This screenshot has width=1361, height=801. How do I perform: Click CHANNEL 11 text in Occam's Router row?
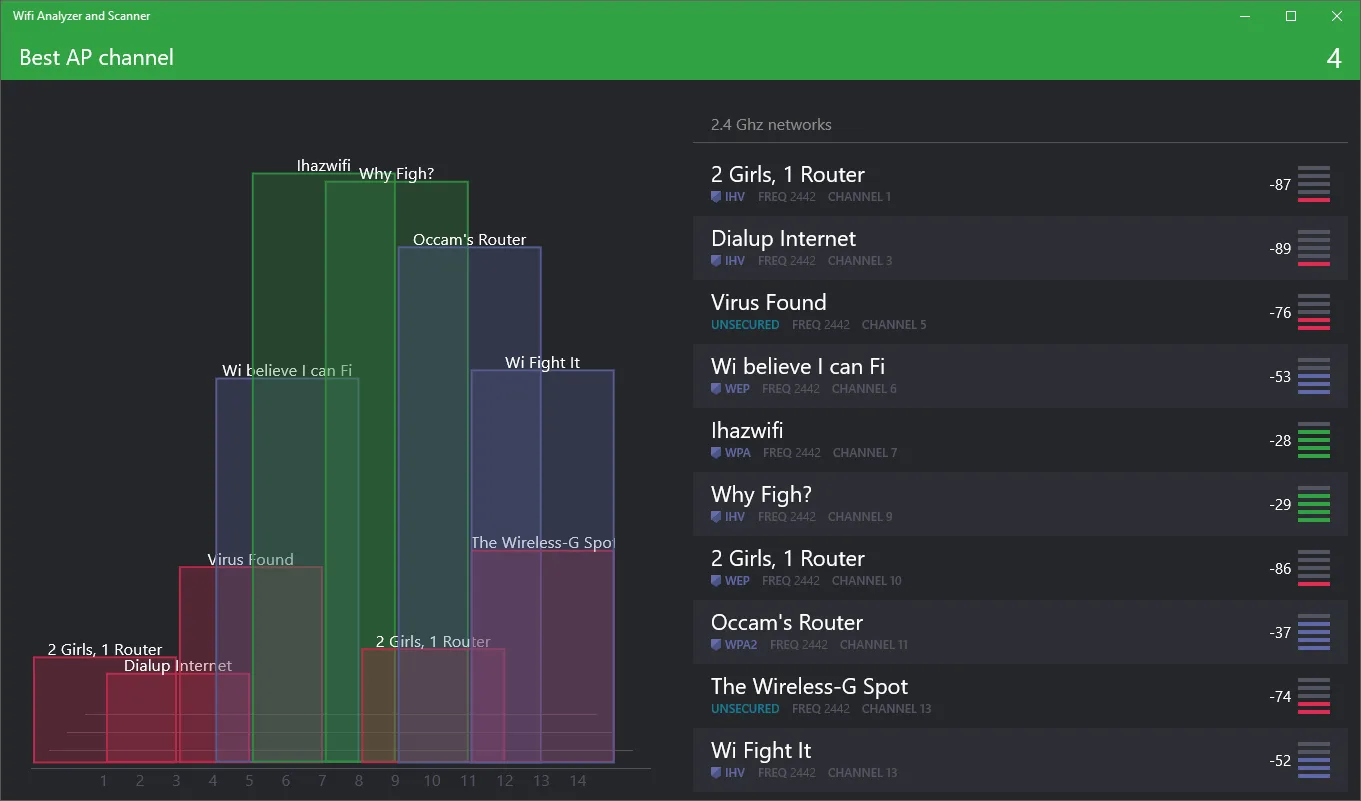click(x=874, y=645)
